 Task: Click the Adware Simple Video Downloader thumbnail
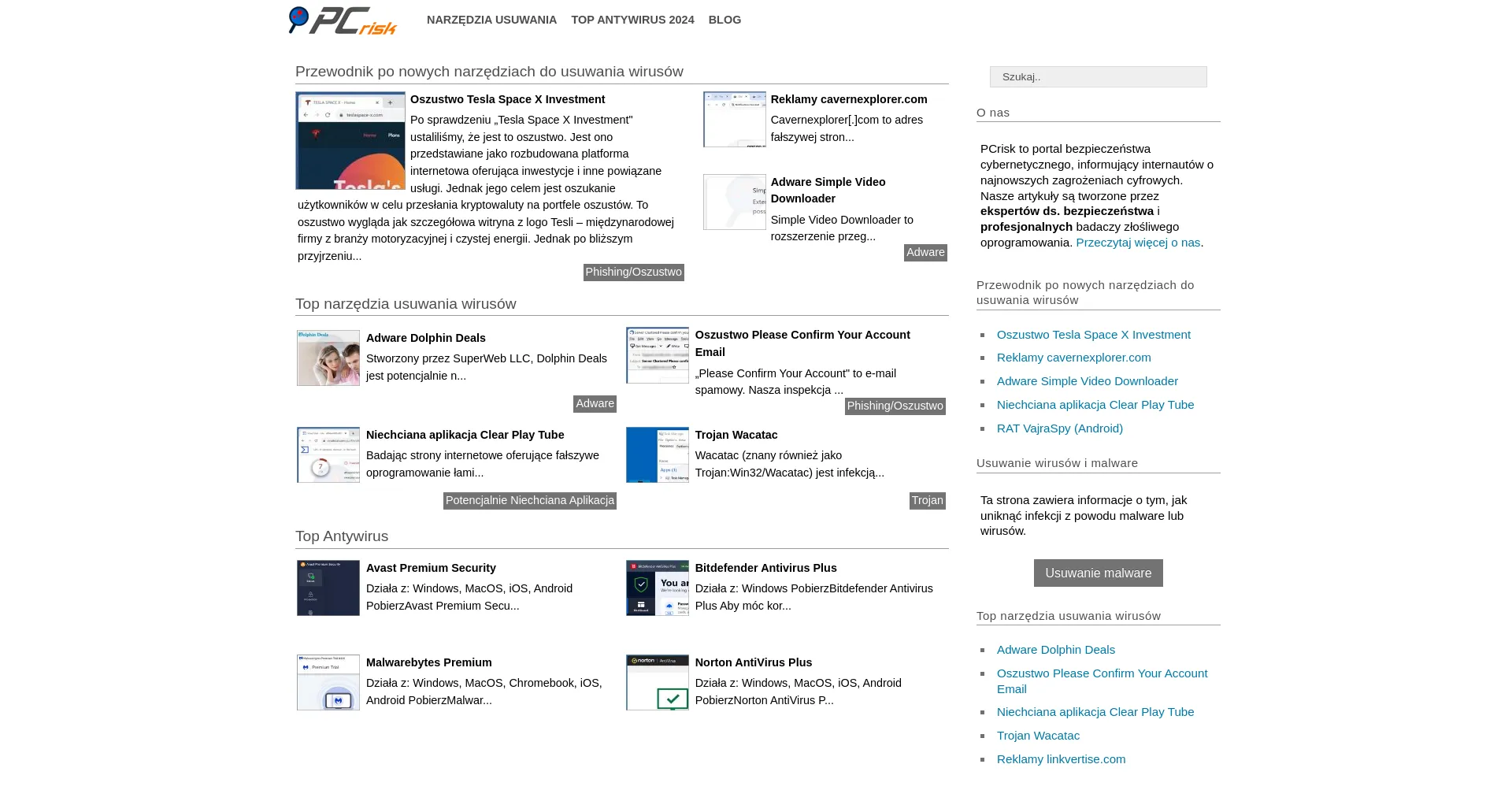(735, 202)
